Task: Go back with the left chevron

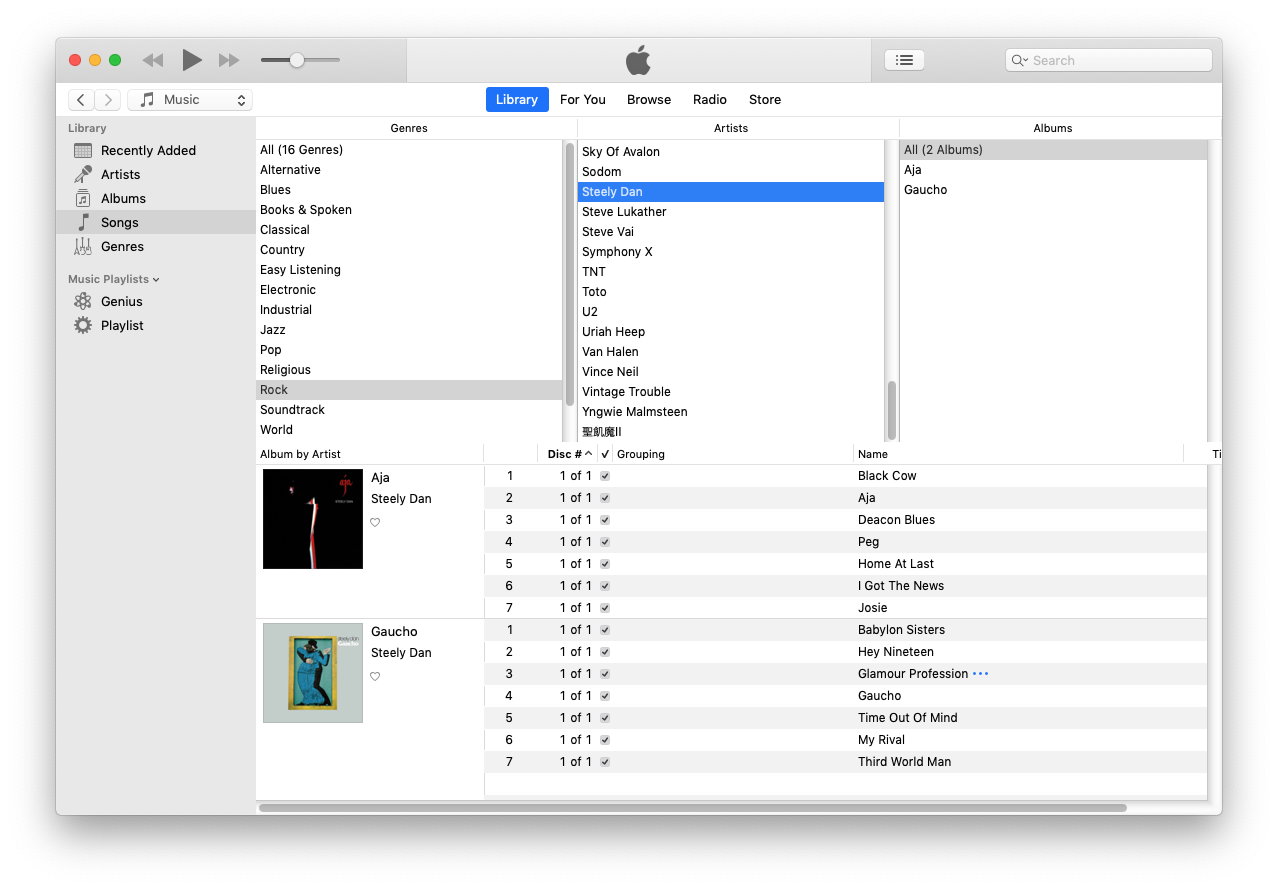Action: pos(81,100)
